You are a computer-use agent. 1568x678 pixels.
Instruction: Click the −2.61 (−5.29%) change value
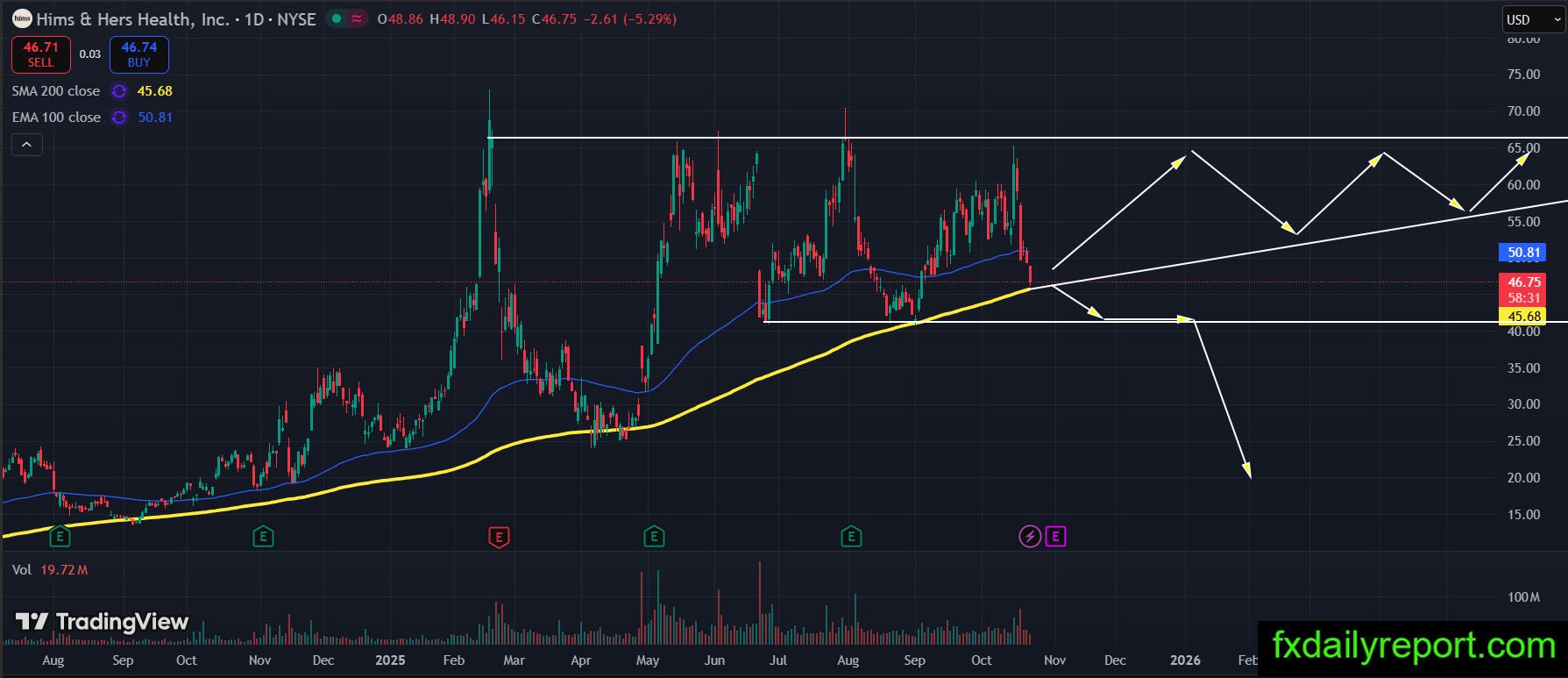[629, 19]
